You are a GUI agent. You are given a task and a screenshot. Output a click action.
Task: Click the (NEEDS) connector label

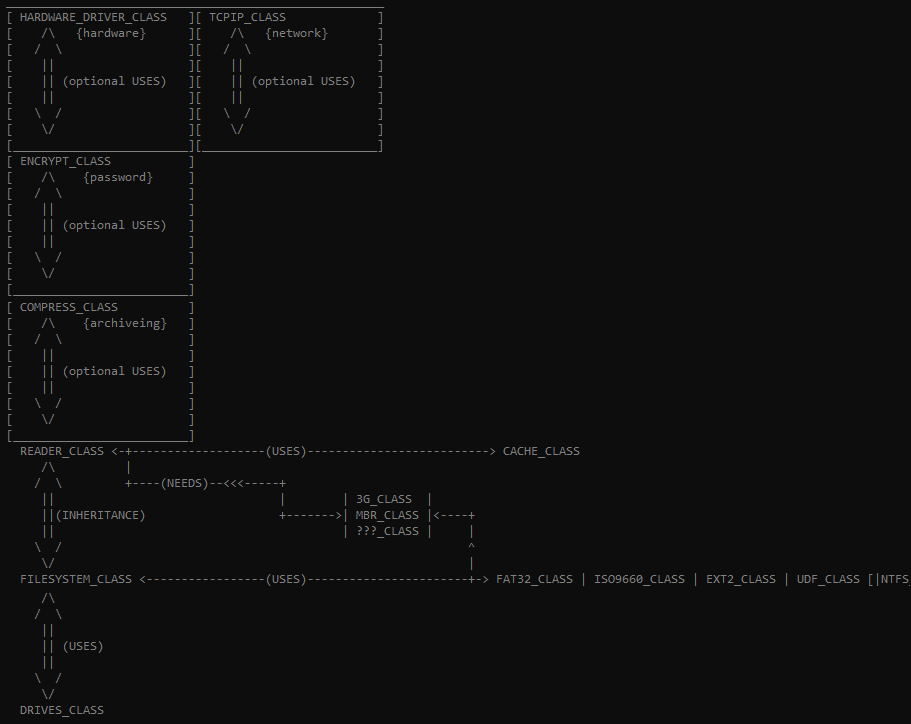coord(185,483)
